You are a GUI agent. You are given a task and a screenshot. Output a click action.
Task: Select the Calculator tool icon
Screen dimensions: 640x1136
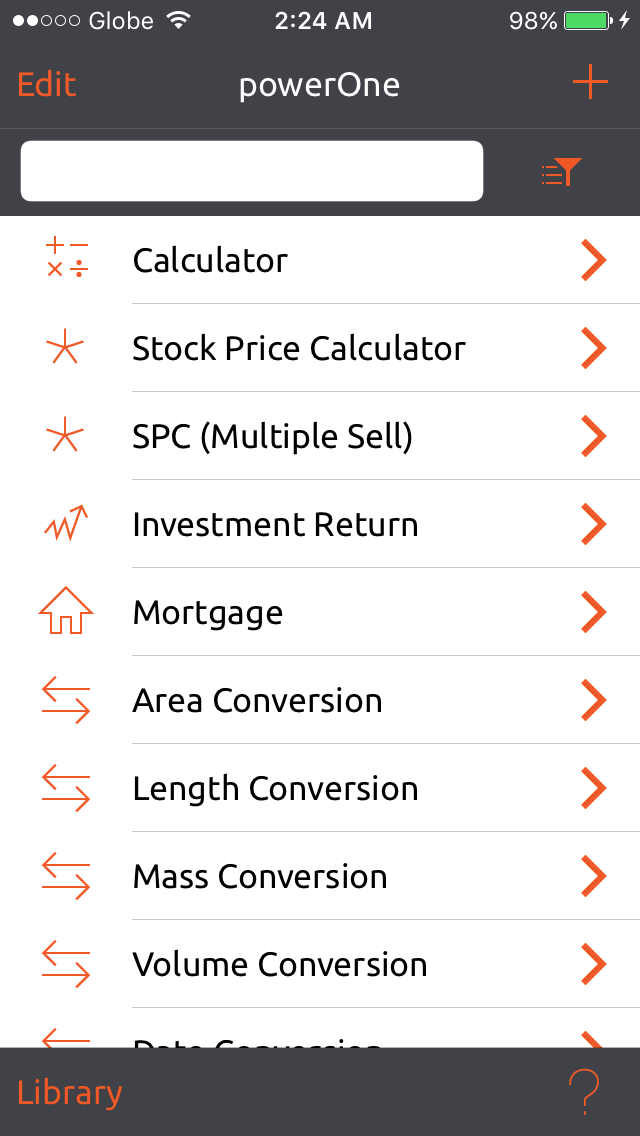tap(64, 260)
